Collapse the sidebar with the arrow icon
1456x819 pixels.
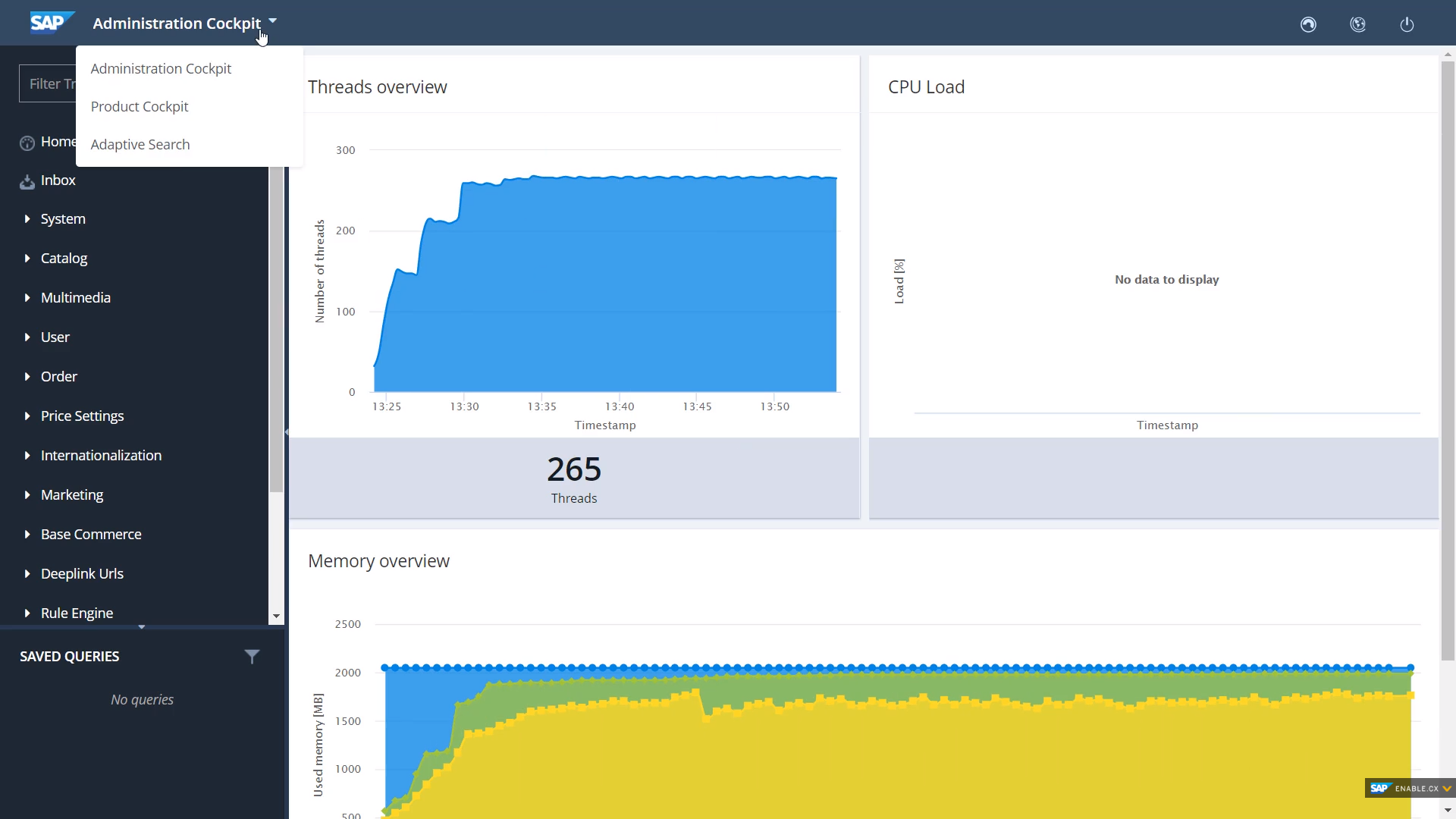pyautogui.click(x=286, y=431)
